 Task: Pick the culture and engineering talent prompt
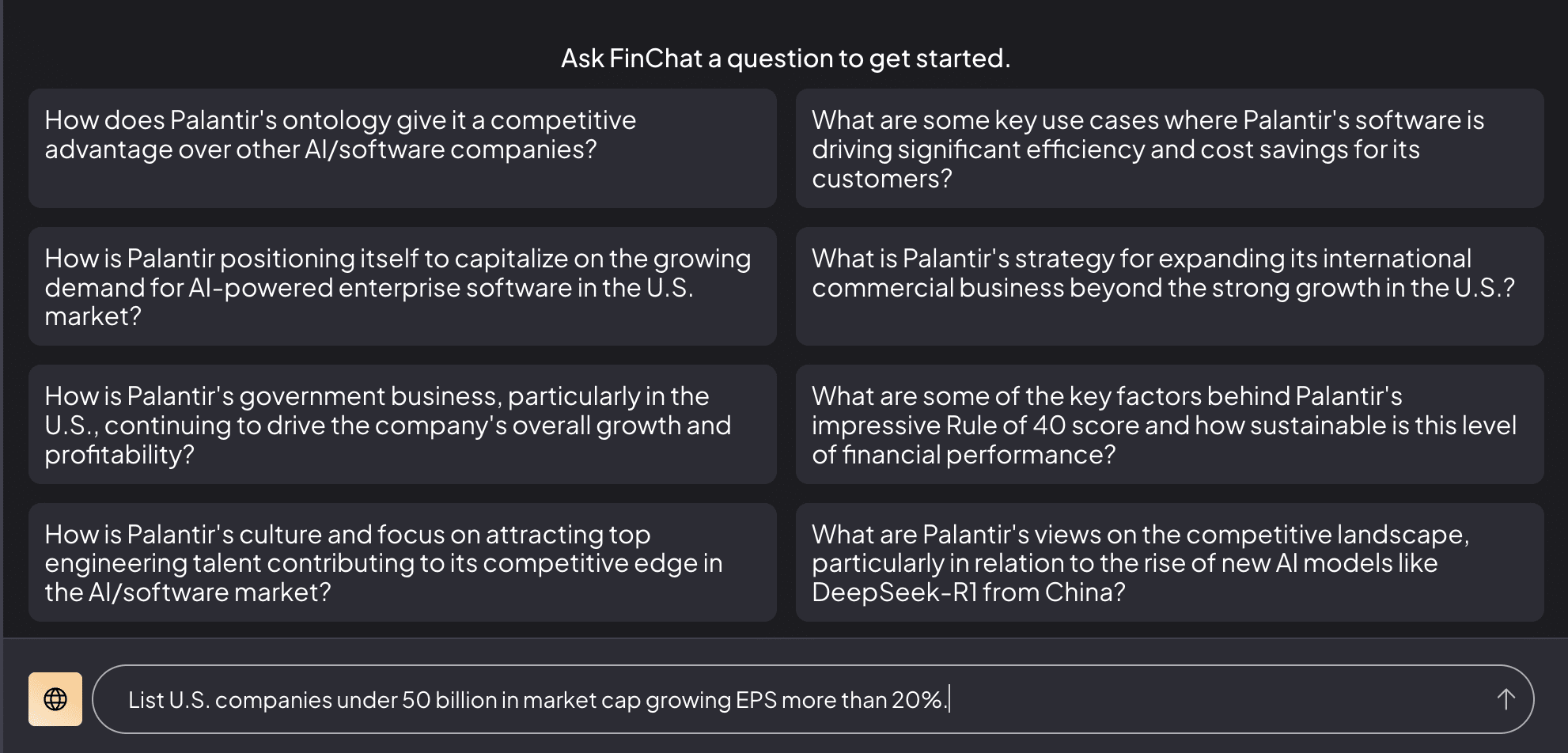pos(402,562)
